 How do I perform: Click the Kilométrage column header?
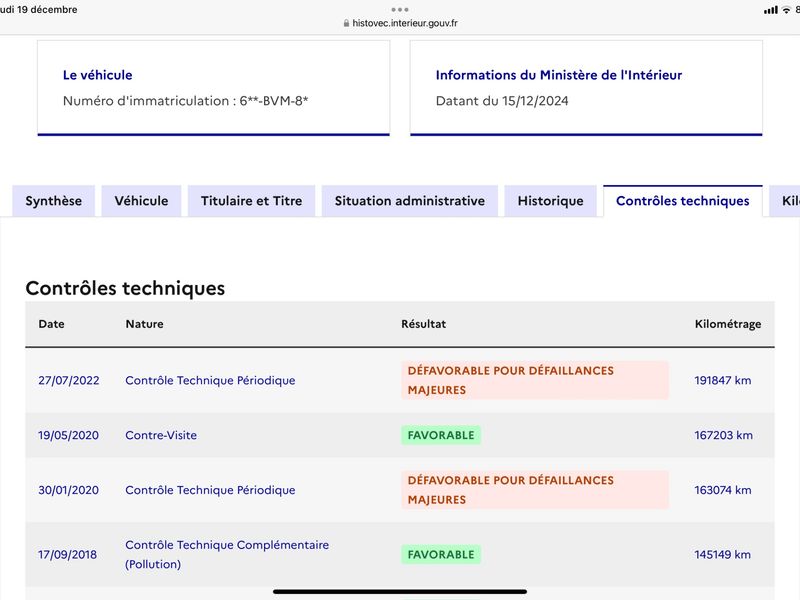[728, 324]
